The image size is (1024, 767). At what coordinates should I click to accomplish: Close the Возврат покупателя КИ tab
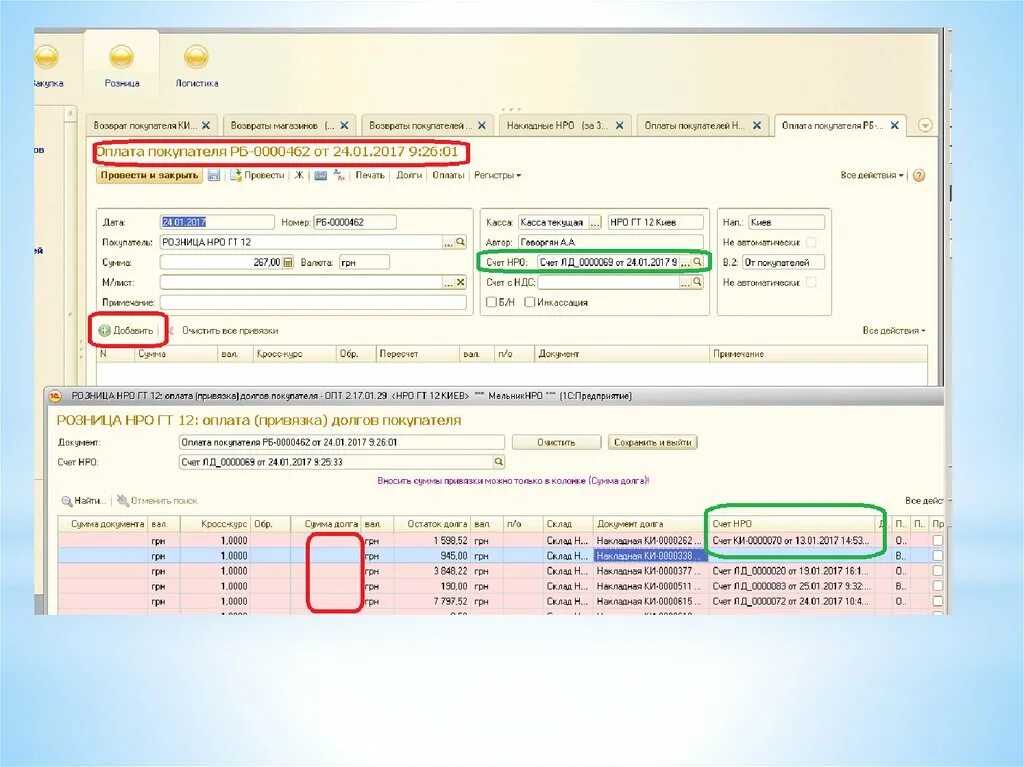(206, 125)
